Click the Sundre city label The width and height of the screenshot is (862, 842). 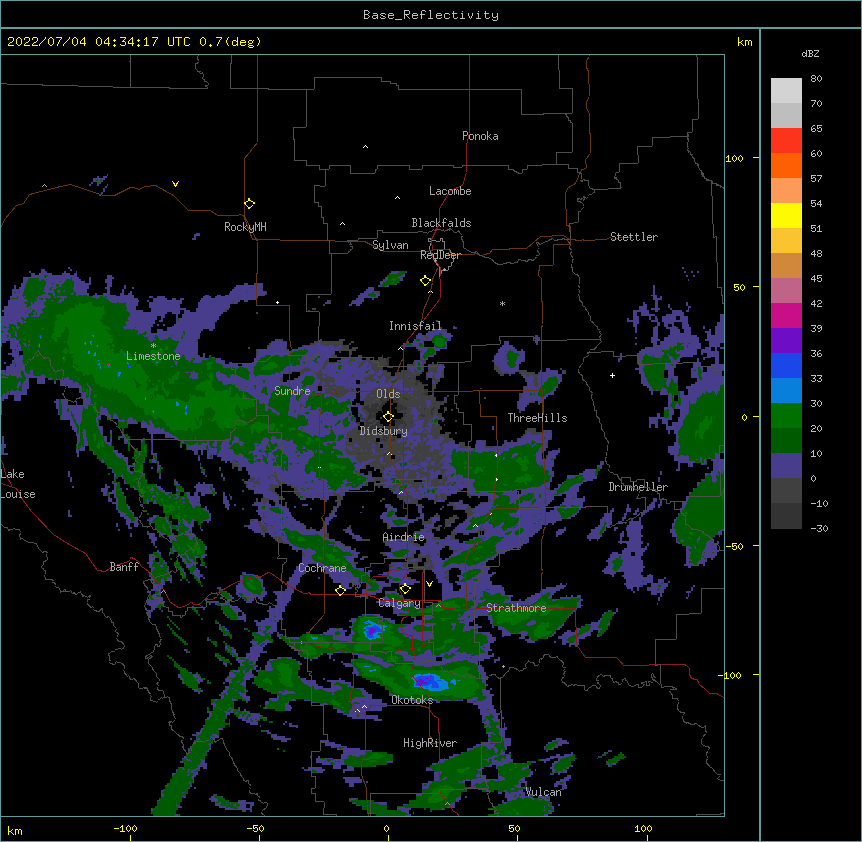292,391
